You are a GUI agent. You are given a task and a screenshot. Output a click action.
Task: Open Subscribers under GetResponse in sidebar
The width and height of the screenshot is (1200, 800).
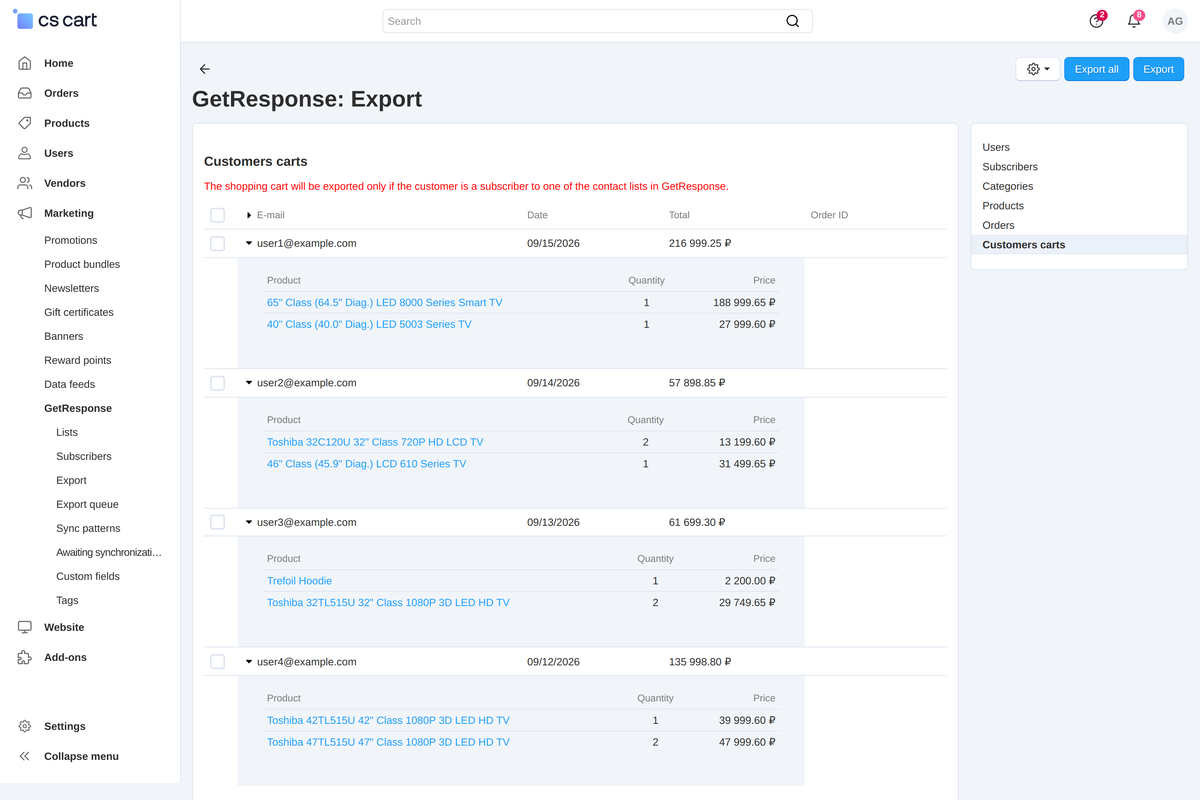tap(84, 456)
